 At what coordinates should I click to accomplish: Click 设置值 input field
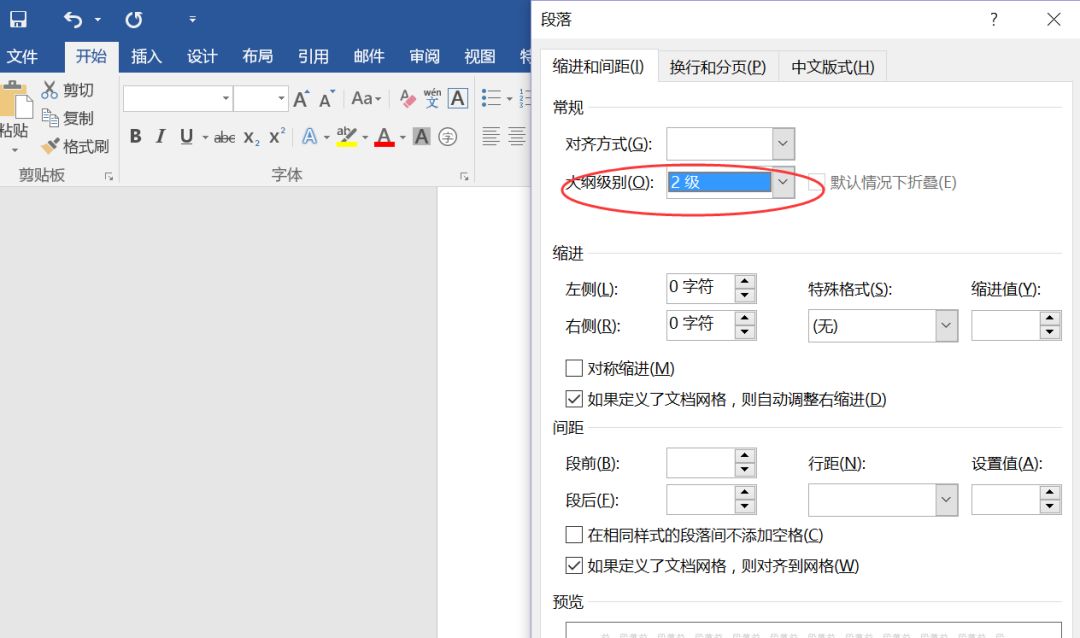click(x=1006, y=500)
